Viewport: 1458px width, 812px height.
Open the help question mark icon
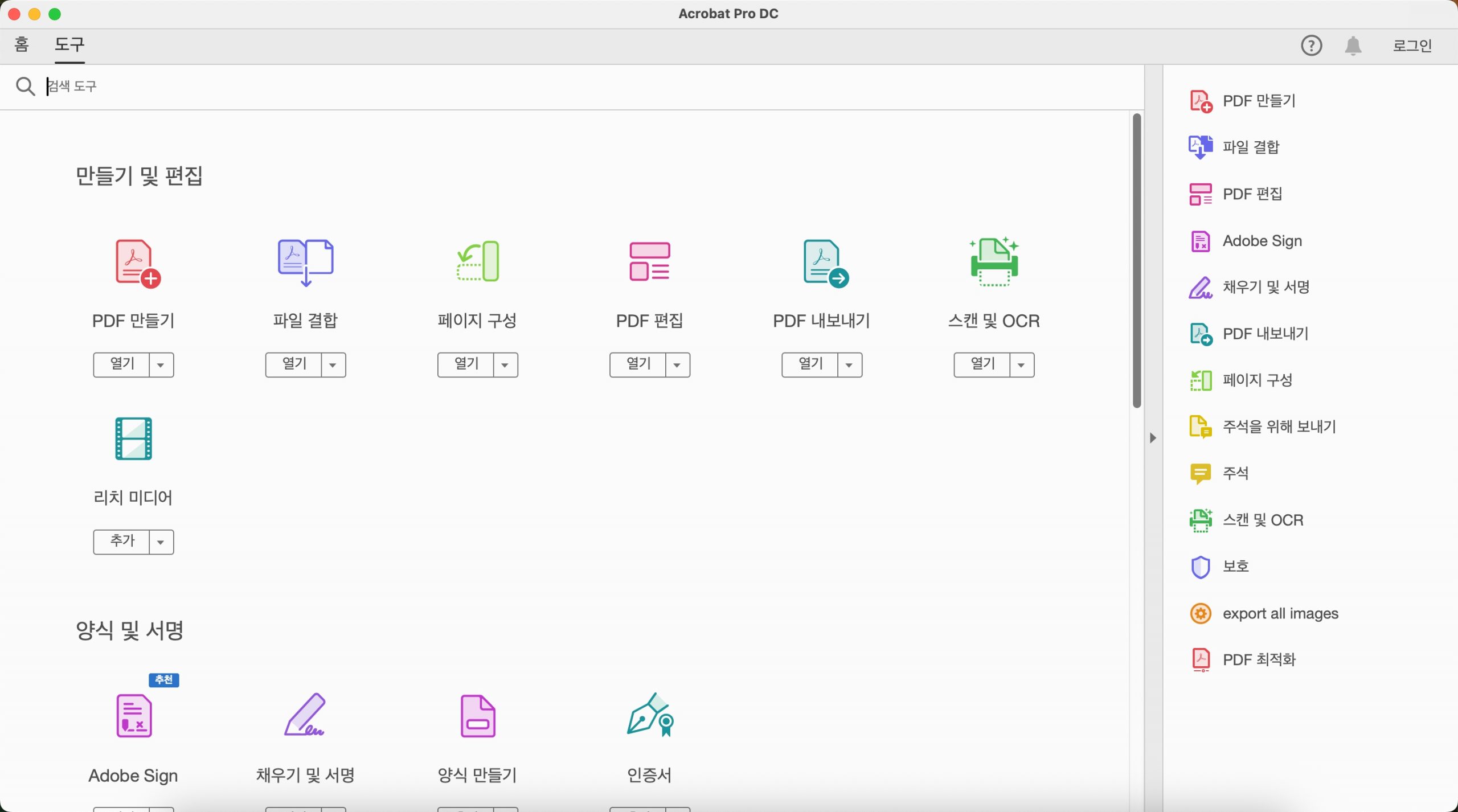1311,46
